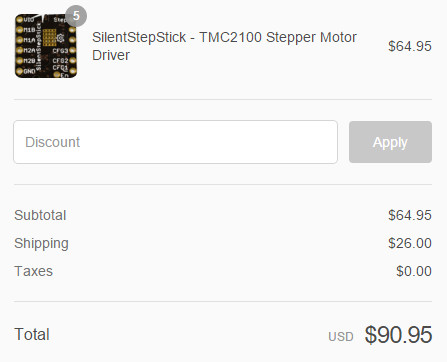Focus the Discount code input field
The image size is (447, 362).
click(x=175, y=142)
